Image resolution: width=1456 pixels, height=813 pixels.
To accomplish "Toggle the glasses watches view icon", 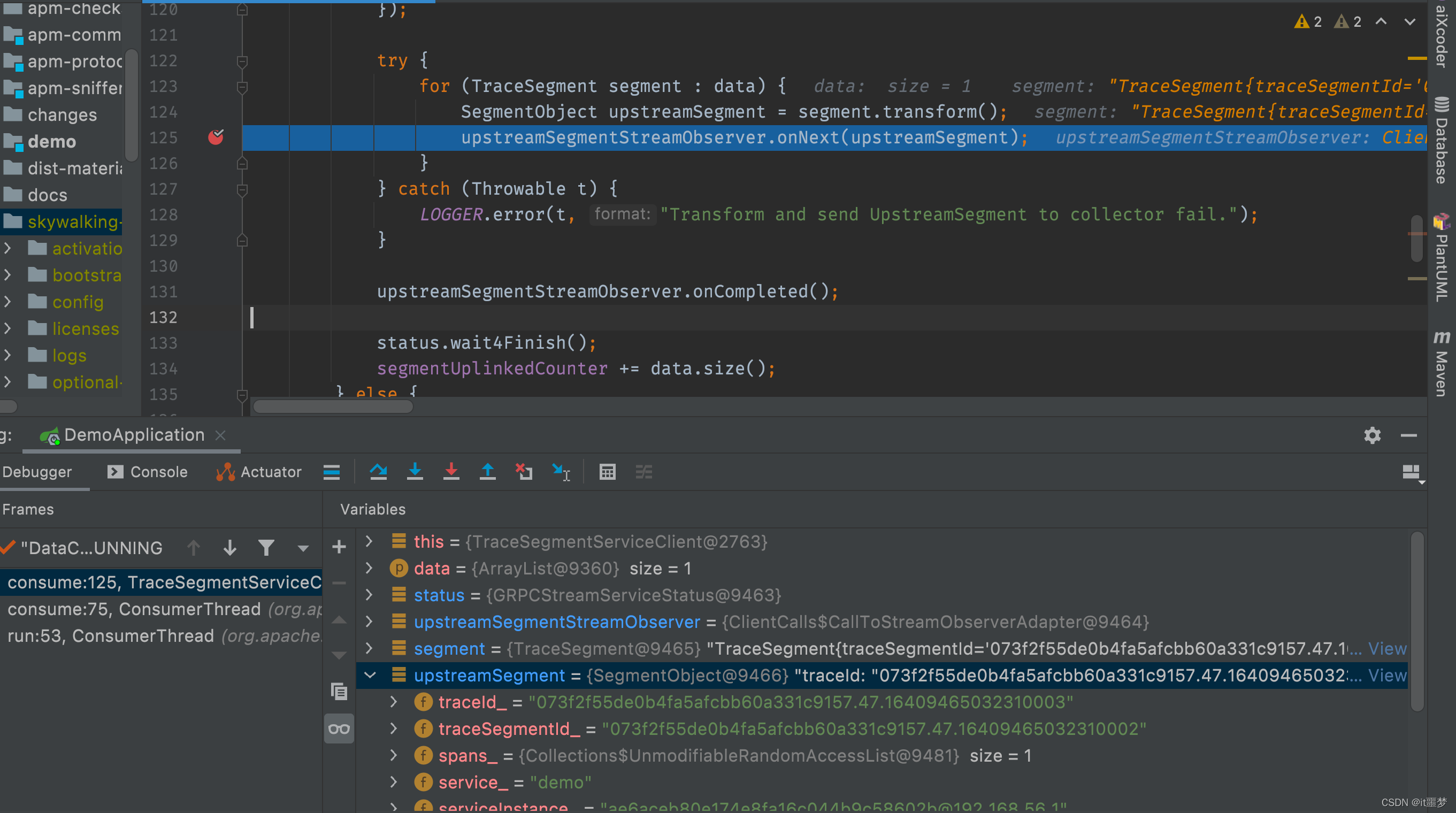I will click(339, 729).
